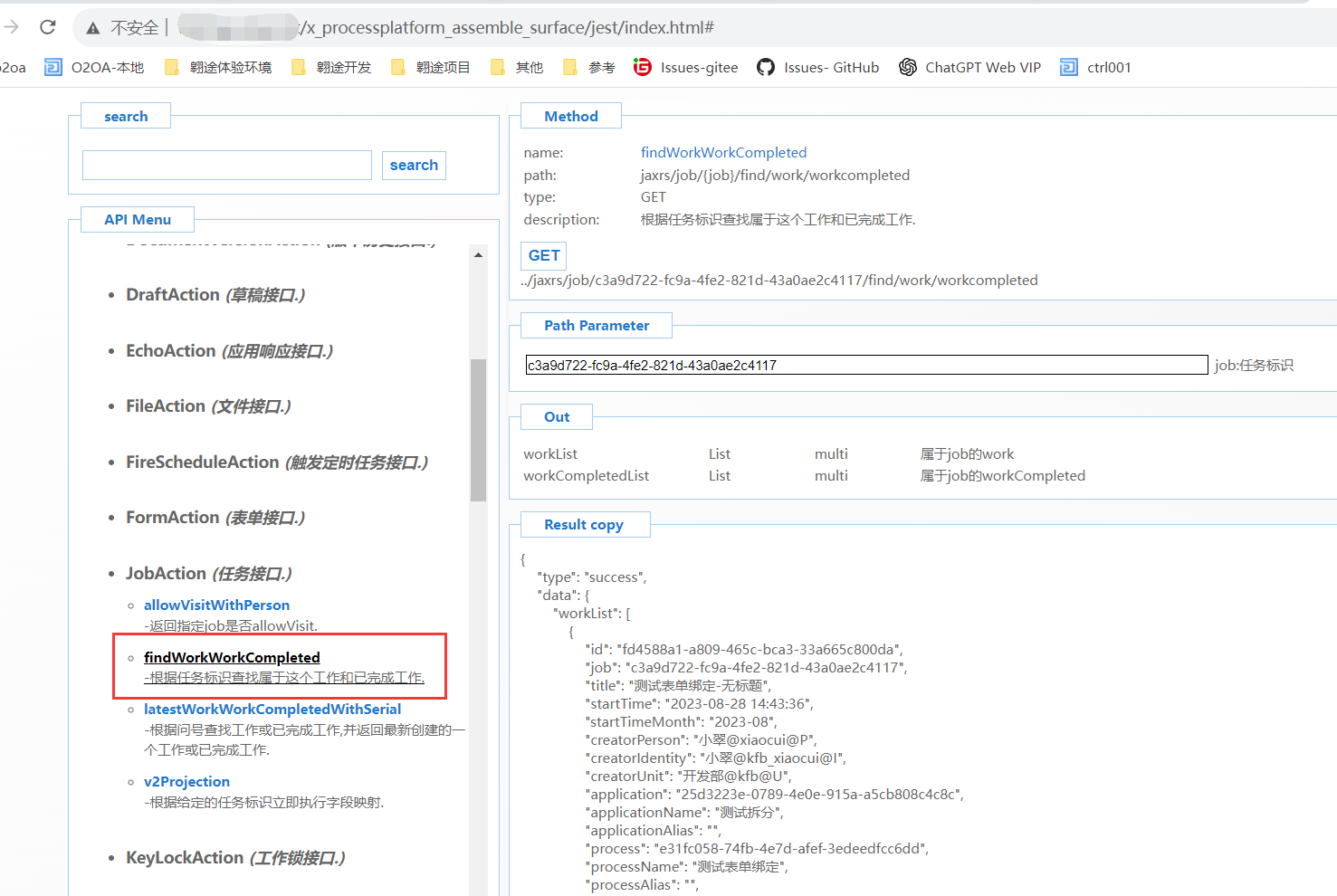Click the browser forward arrow icon
The width and height of the screenshot is (1337, 896).
[11, 27]
